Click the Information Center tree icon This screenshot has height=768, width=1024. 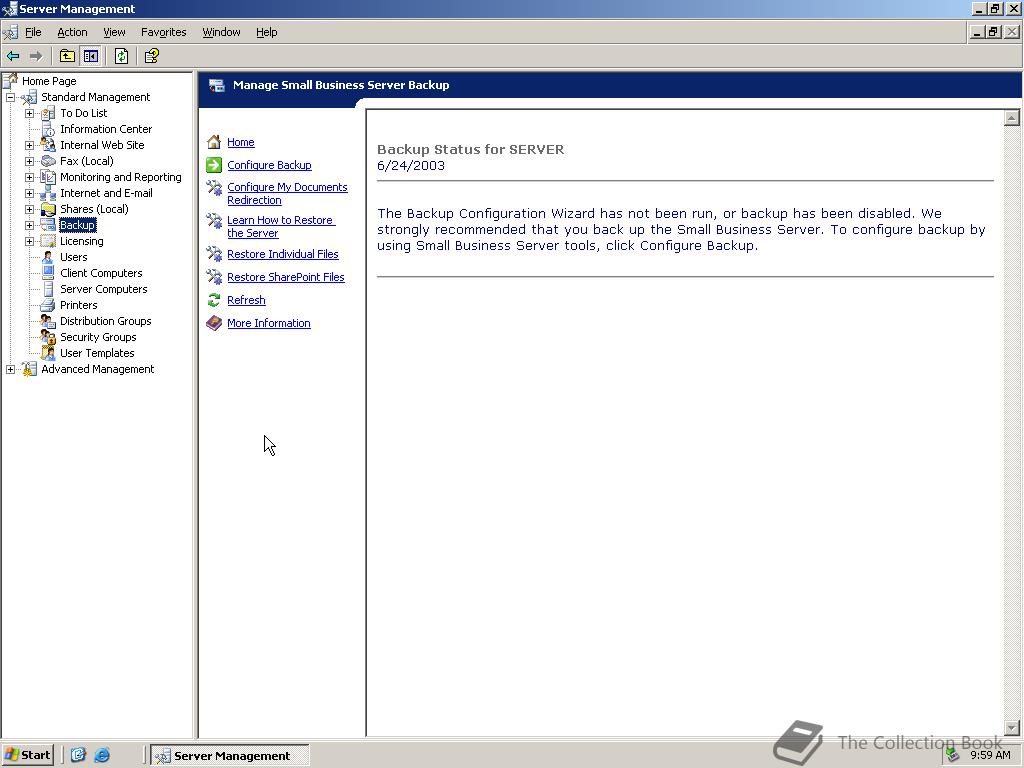pyautogui.click(x=48, y=129)
